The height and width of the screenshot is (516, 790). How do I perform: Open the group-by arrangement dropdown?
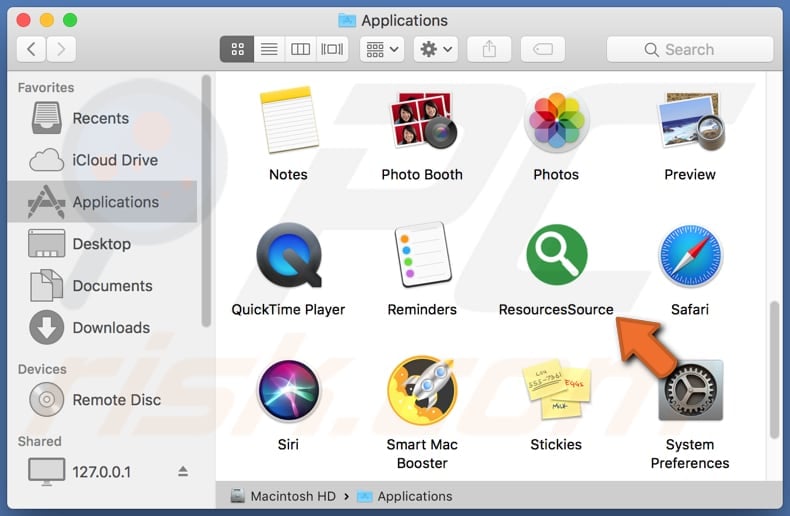coord(382,49)
